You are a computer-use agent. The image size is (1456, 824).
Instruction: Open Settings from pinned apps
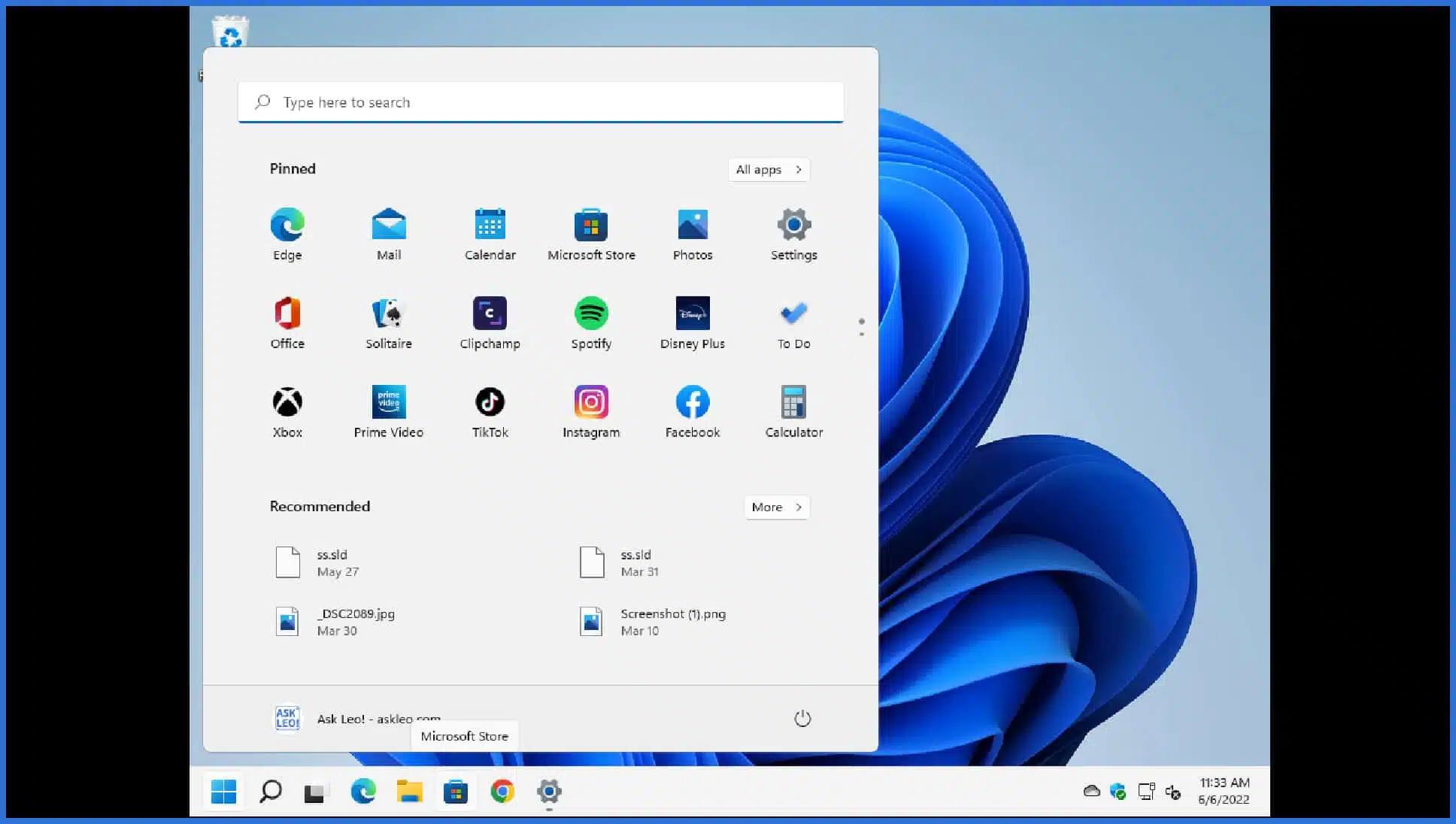(x=794, y=234)
